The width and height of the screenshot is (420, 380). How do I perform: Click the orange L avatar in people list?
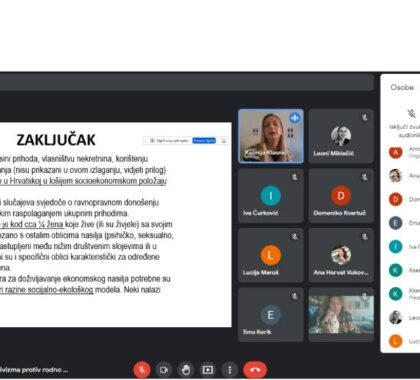396,341
